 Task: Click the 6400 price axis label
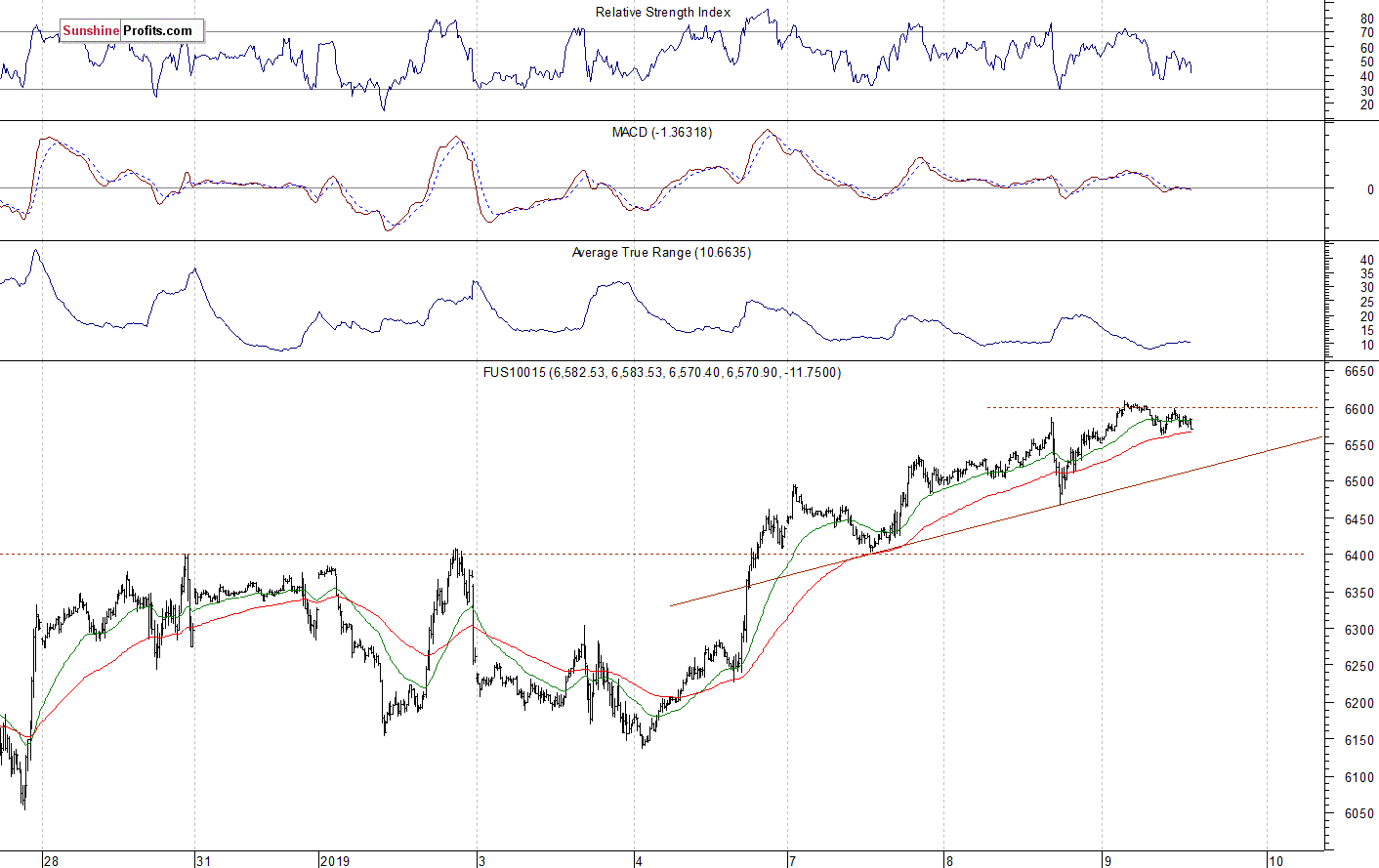click(1358, 556)
